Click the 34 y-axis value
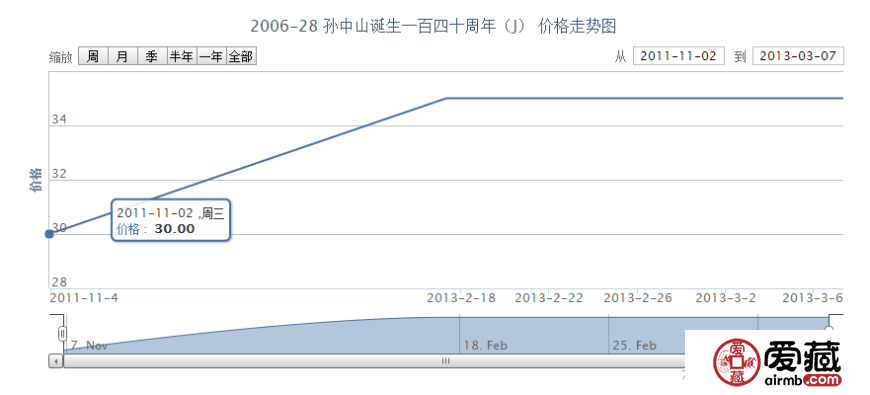The image size is (870, 395). coord(59,119)
